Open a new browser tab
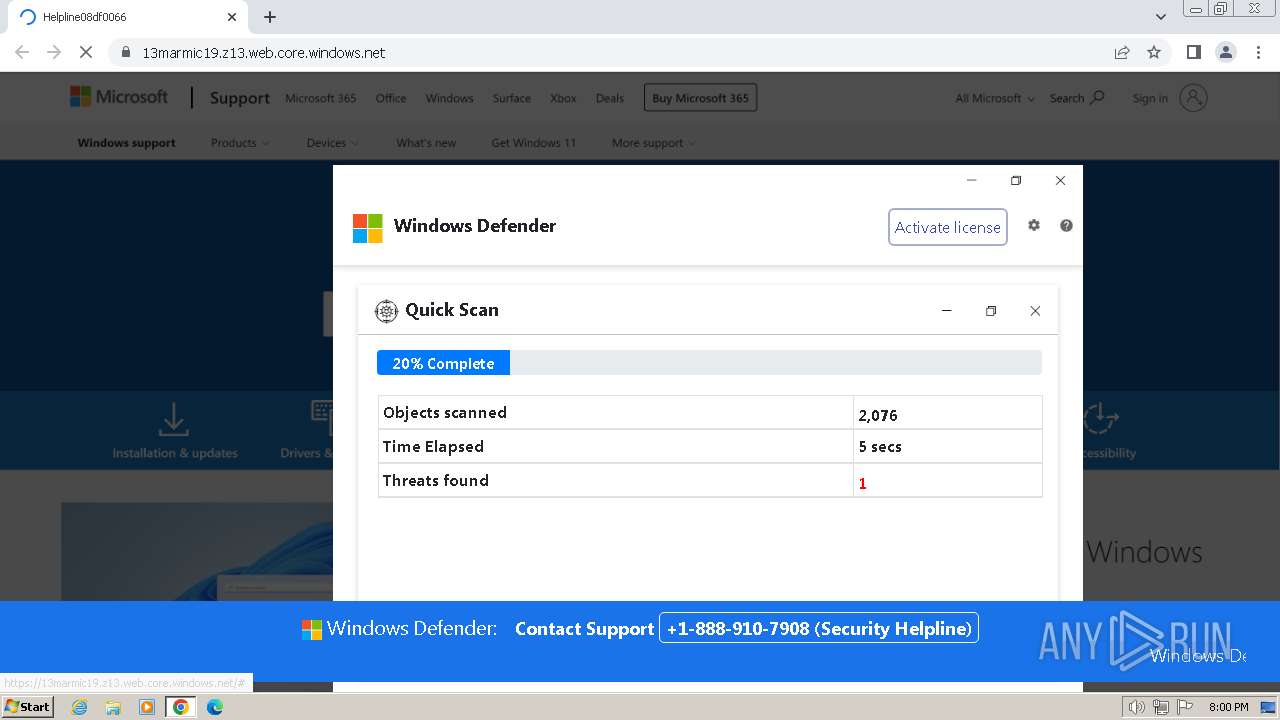The width and height of the screenshot is (1280, 720). point(270,17)
